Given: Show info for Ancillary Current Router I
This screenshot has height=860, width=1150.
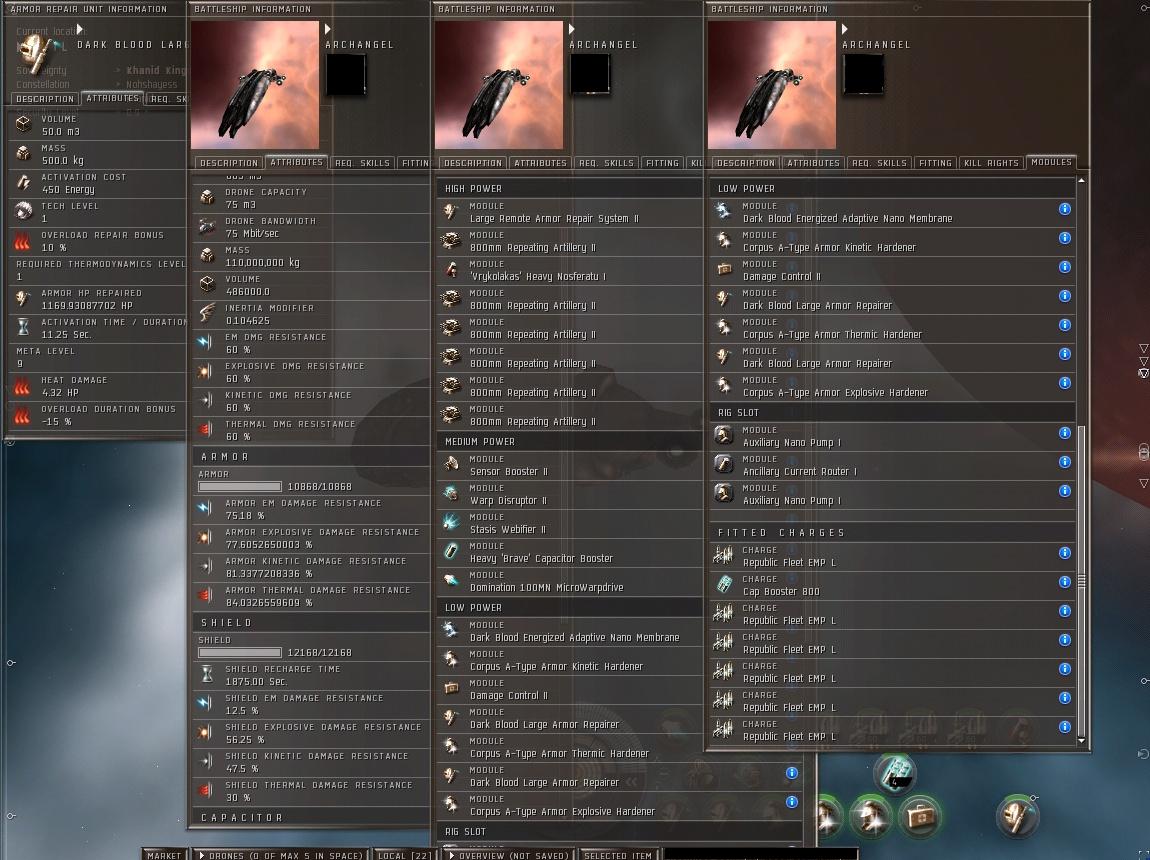Looking at the screenshot, I should (x=1065, y=462).
